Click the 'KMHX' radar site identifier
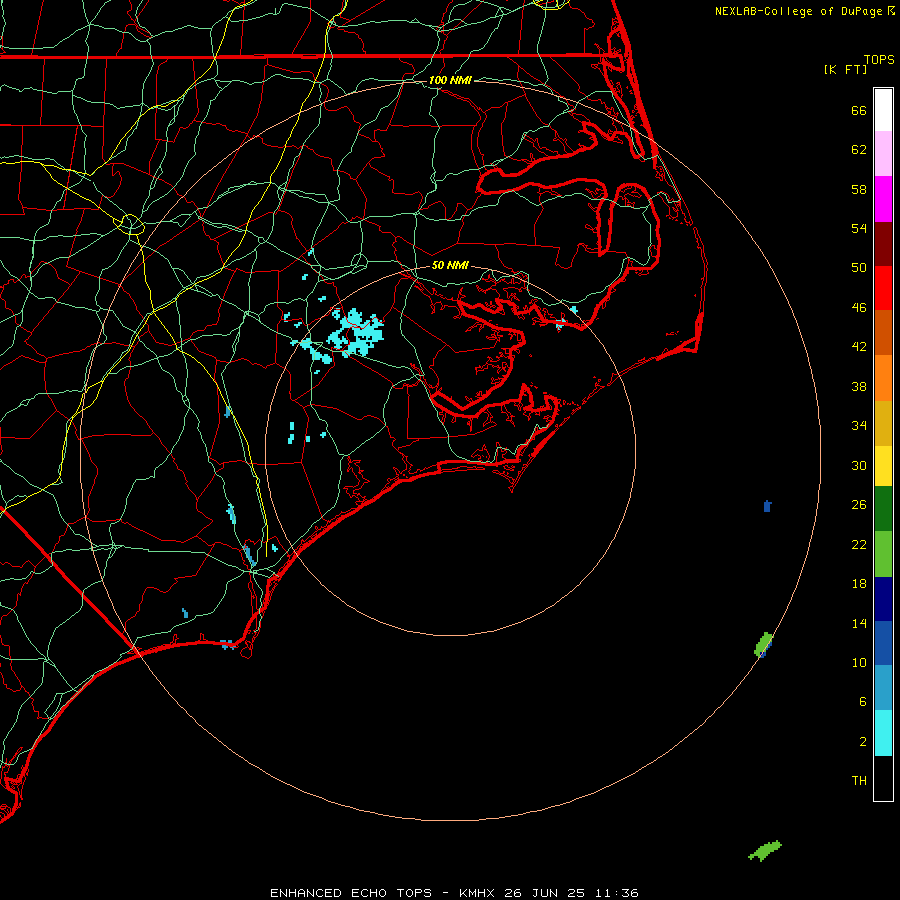900x900 pixels. point(478,893)
